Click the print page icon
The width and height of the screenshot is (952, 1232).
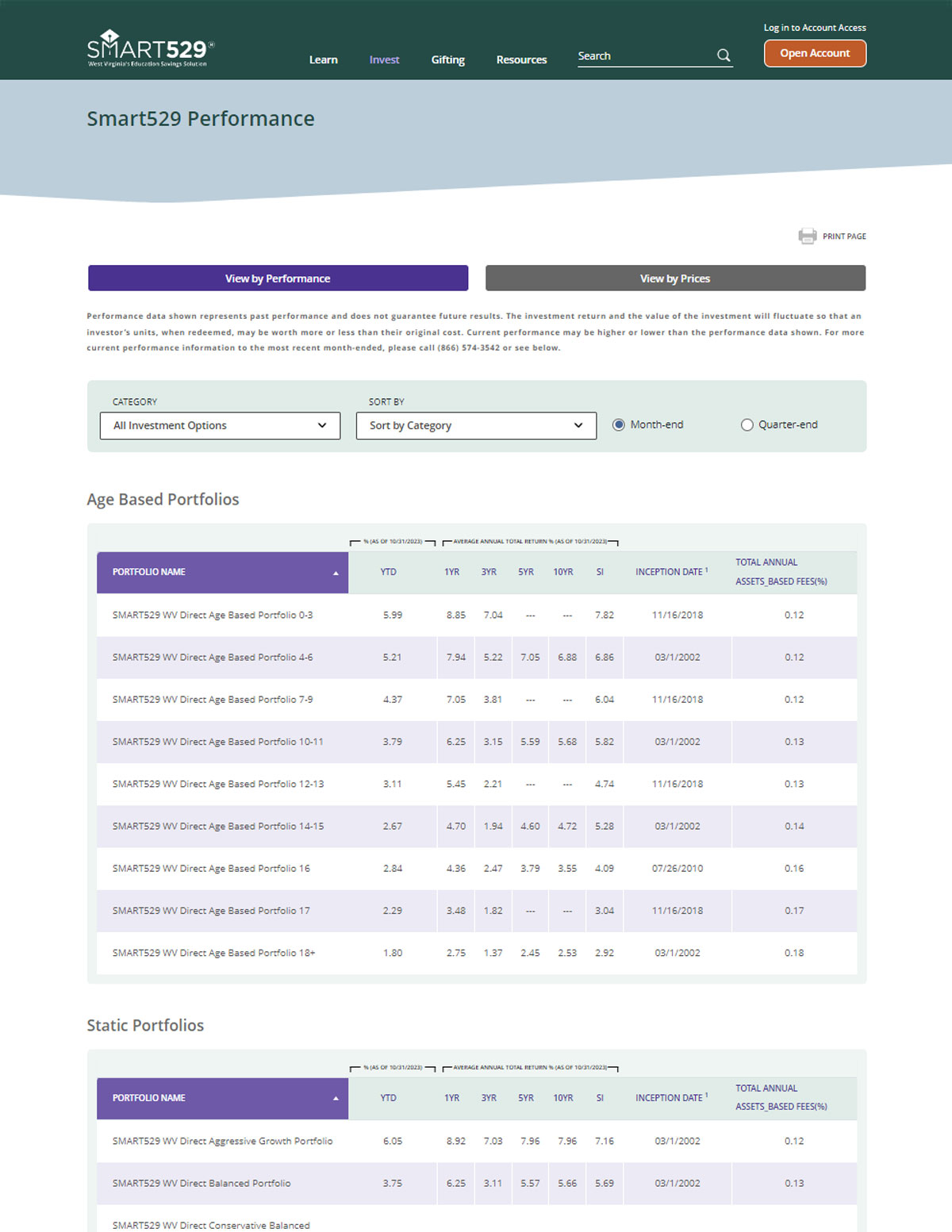(807, 236)
